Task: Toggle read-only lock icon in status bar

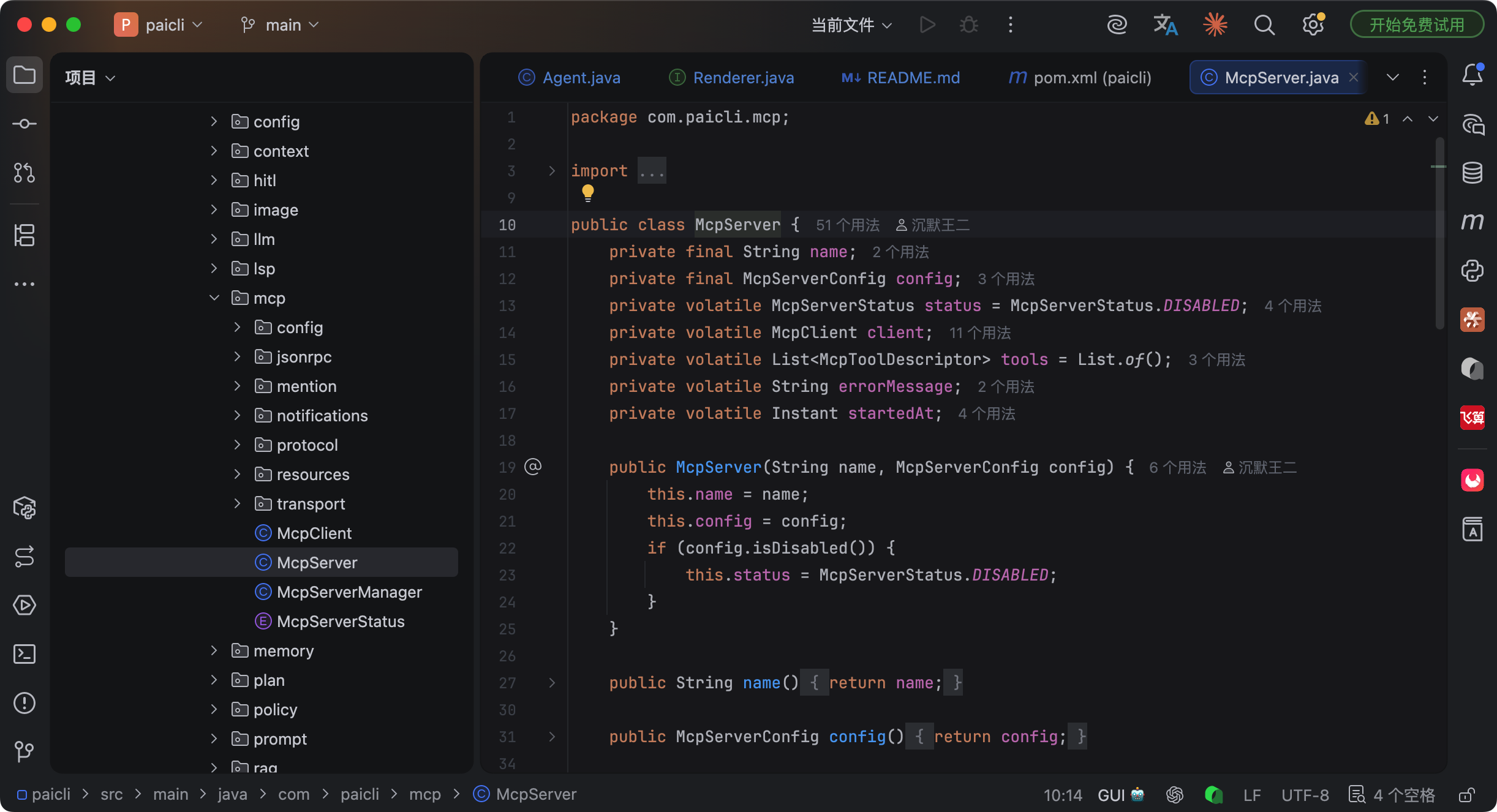Action: [x=1466, y=795]
